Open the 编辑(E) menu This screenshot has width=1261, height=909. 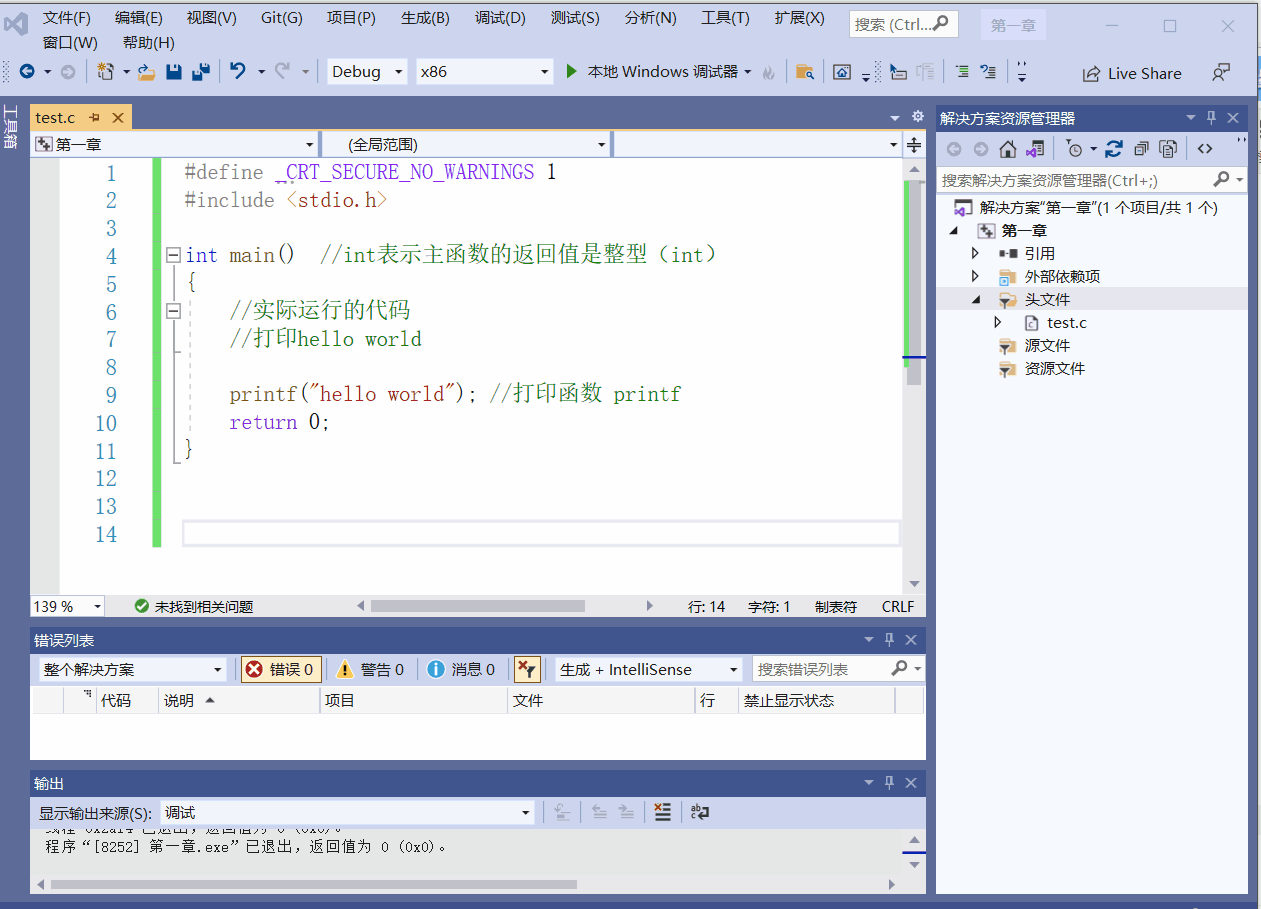139,18
